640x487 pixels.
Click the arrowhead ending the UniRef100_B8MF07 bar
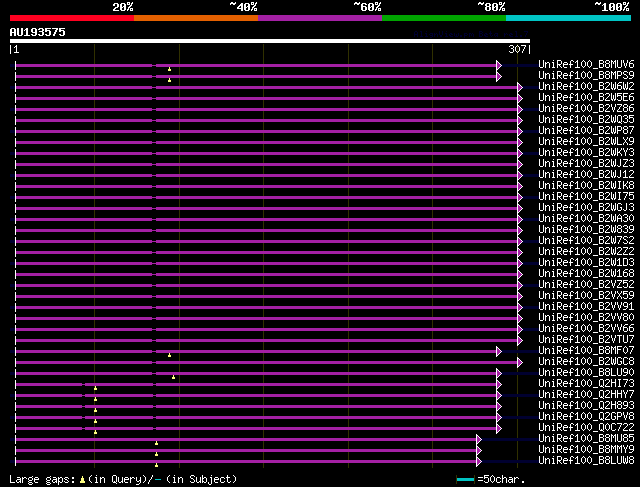click(x=499, y=351)
